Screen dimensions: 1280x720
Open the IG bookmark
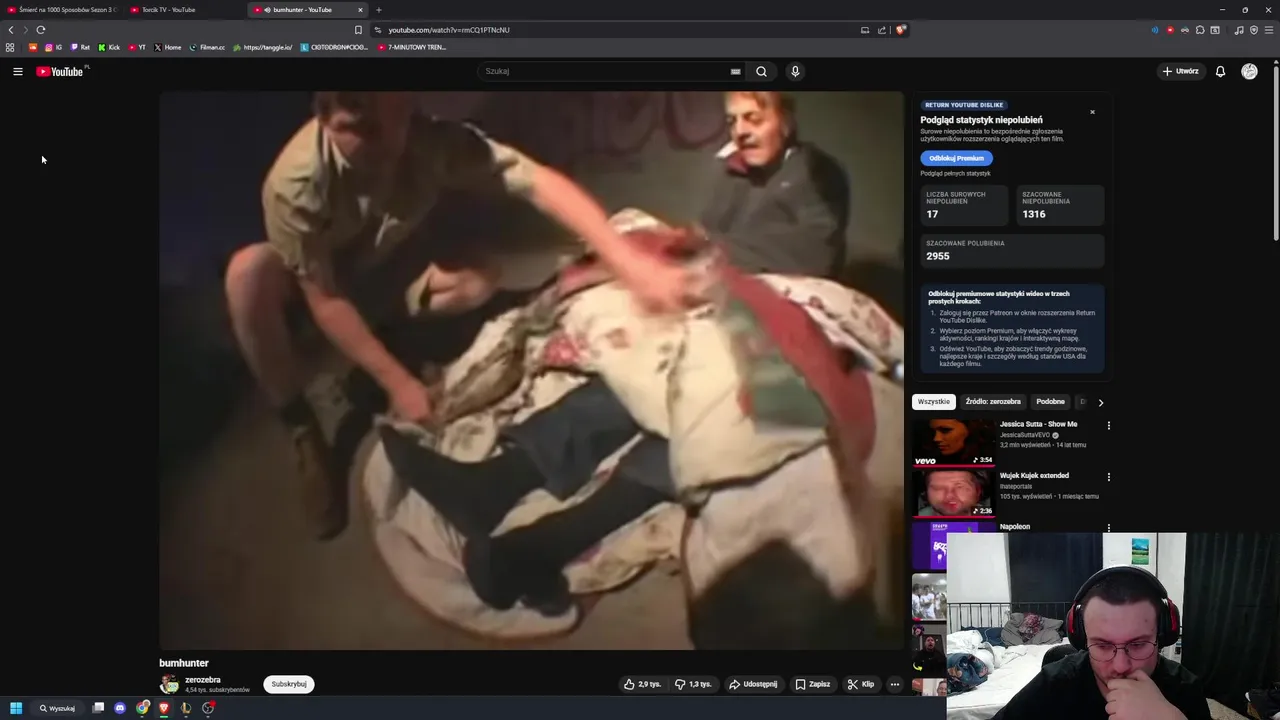(53, 47)
